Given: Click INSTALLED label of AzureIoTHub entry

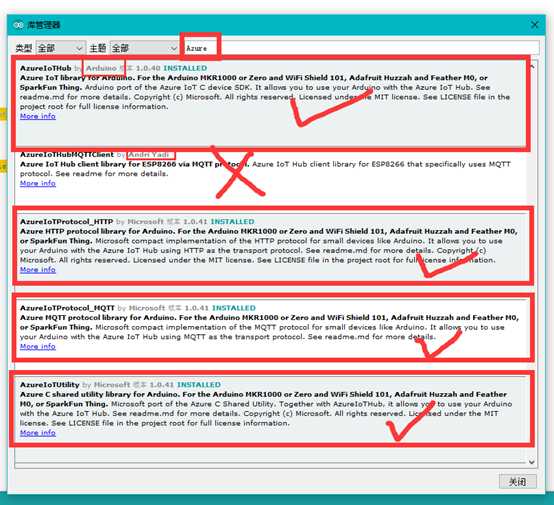Looking at the screenshot, I should click(x=185, y=68).
